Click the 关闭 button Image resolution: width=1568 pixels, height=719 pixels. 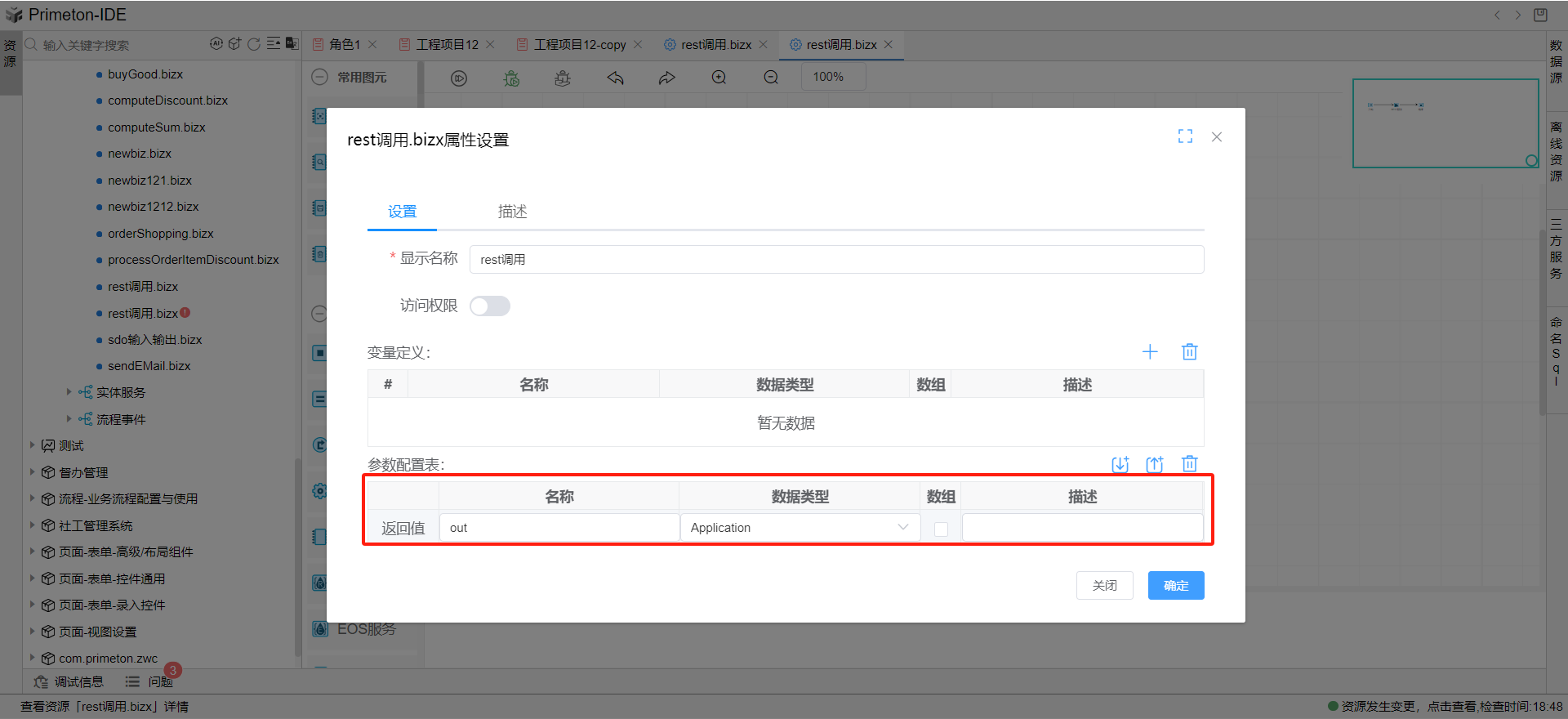point(1105,585)
